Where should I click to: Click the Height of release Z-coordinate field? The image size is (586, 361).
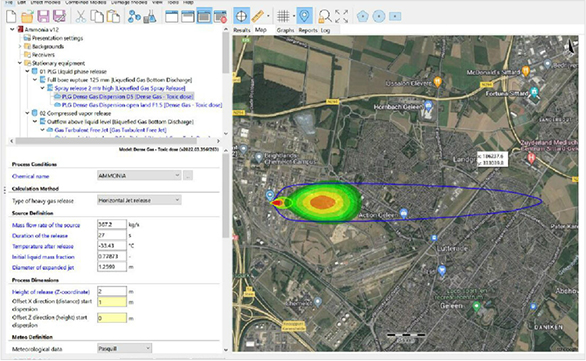pos(112,291)
